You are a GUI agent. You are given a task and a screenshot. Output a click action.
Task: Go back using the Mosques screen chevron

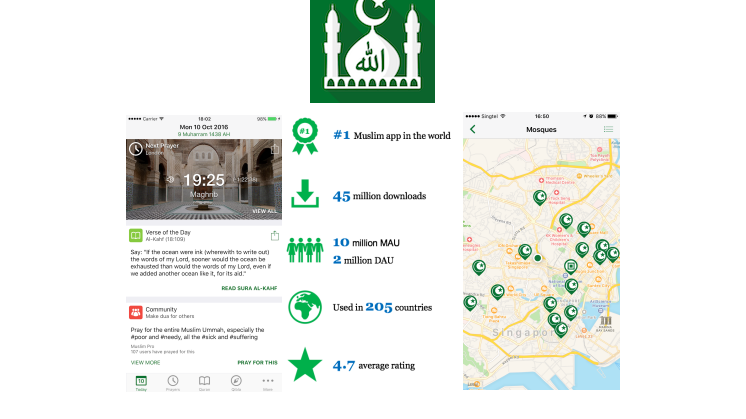tap(472, 129)
